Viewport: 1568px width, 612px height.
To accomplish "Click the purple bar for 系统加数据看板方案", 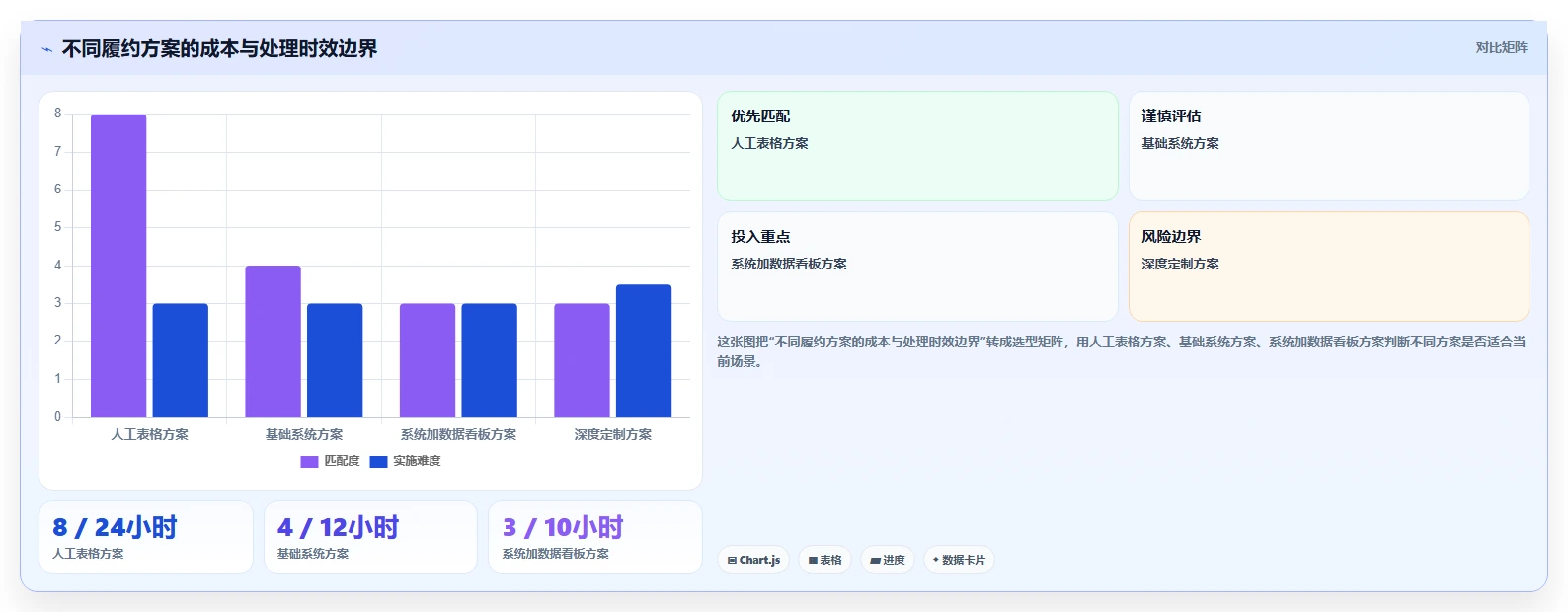I will 428,360.
